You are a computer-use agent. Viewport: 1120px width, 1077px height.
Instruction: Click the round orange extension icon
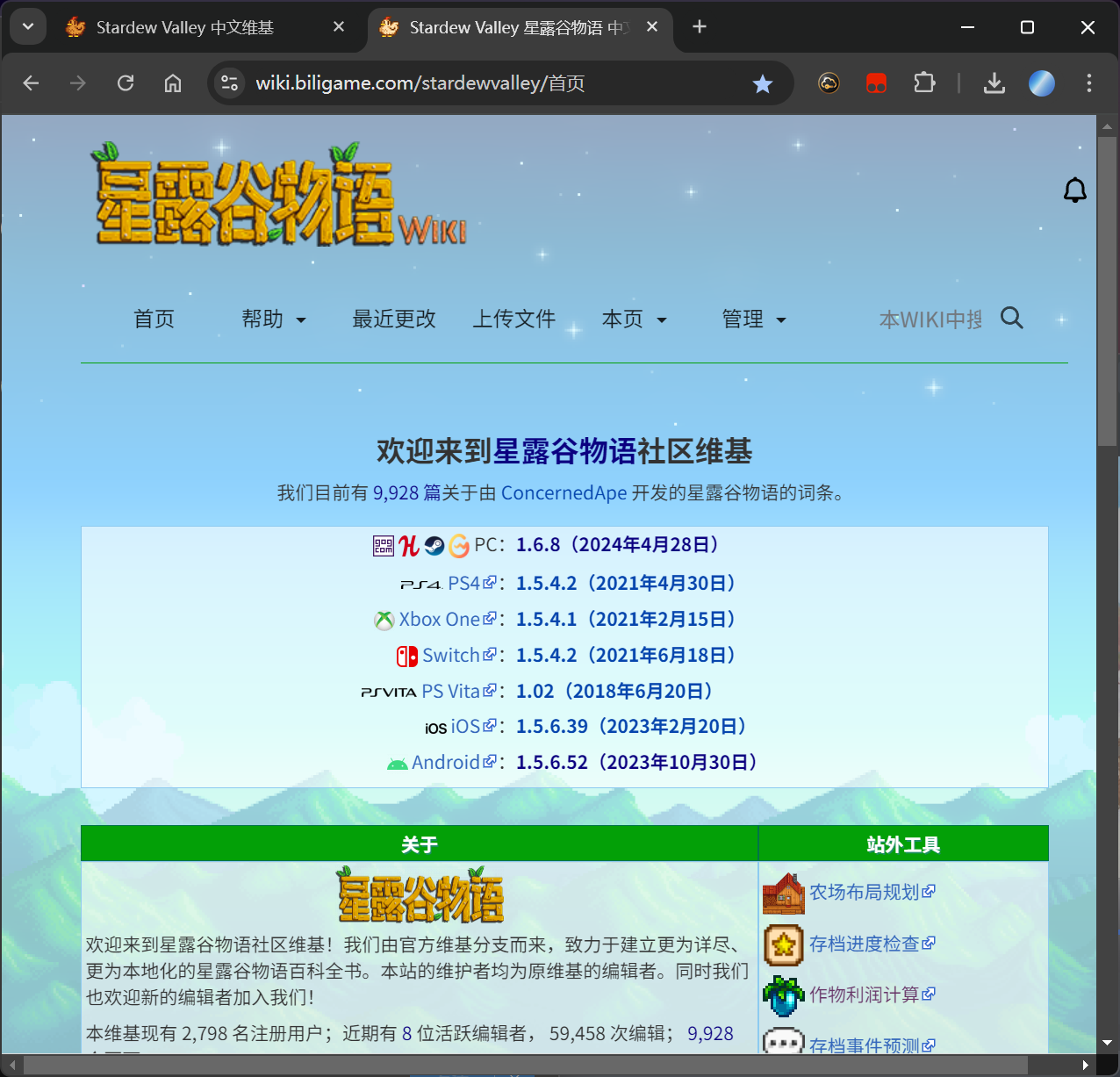(x=829, y=83)
